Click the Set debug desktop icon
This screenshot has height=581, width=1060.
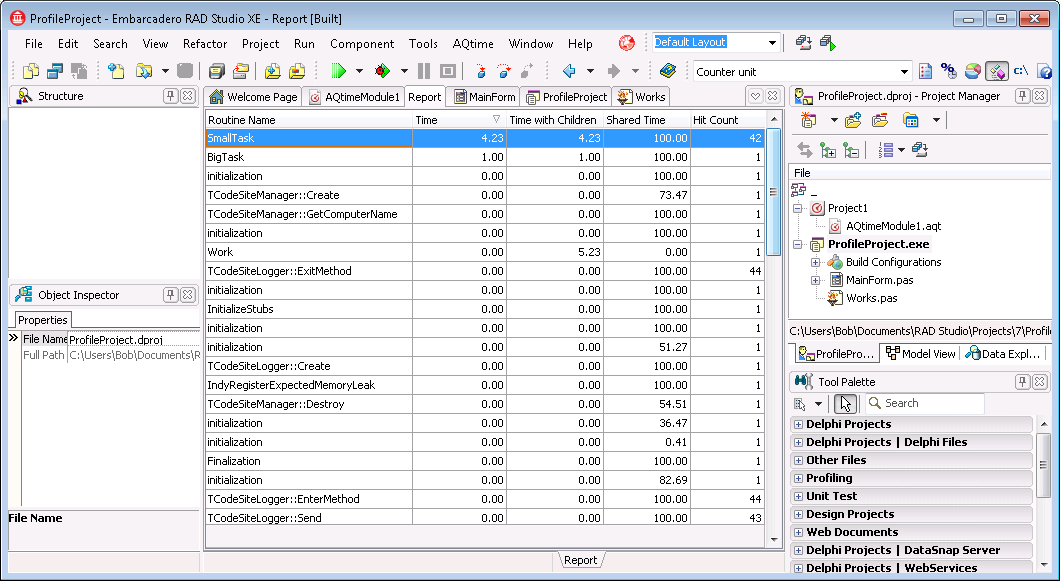(828, 43)
